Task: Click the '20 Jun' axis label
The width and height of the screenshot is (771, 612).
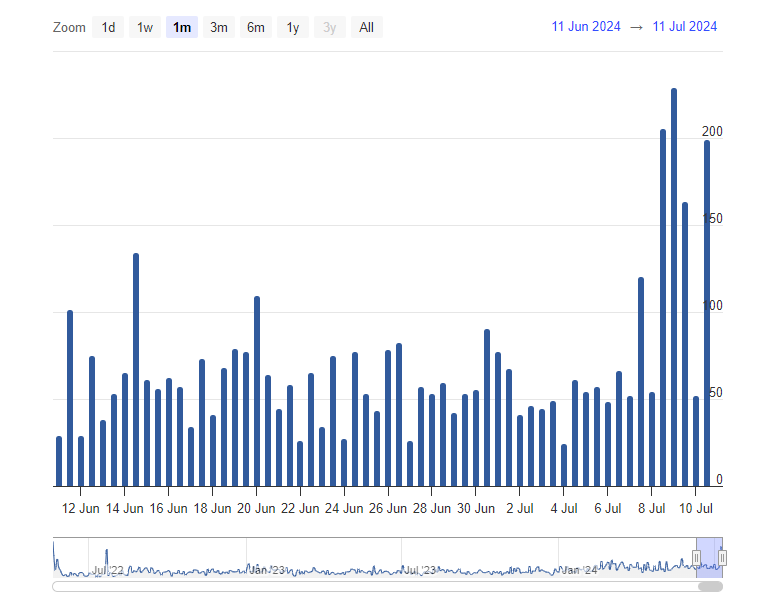Action: 256,508
